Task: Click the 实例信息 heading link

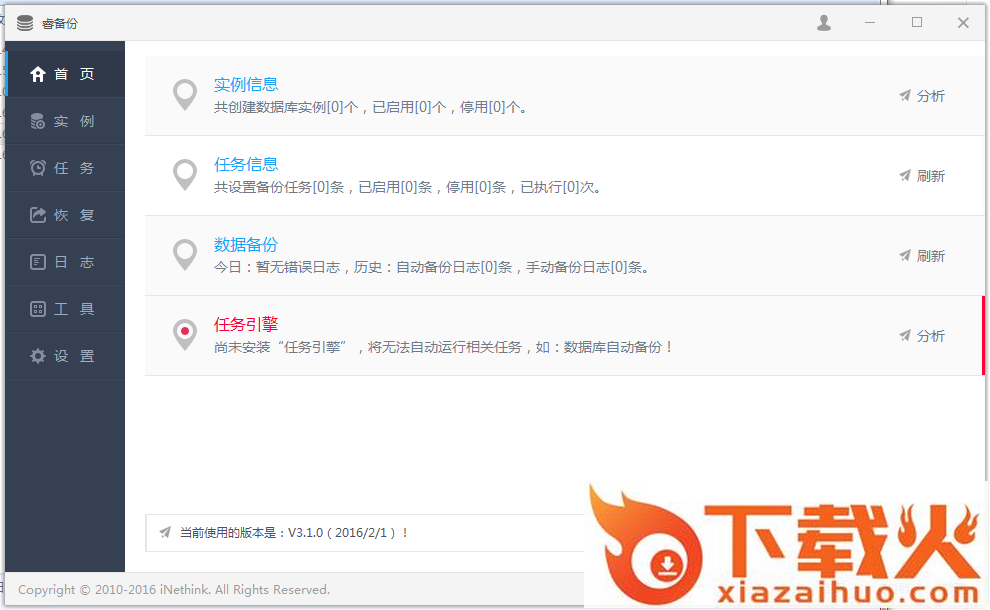Action: pos(246,85)
